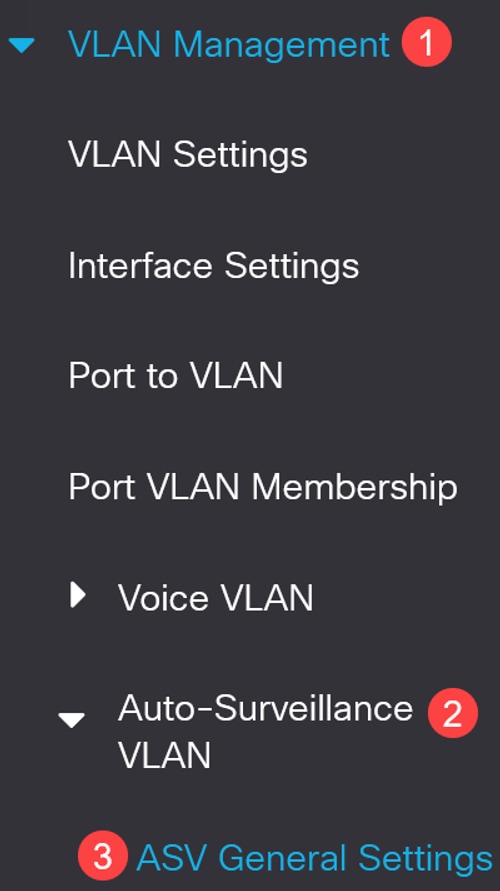Click the Voice VLAN label

(x=215, y=598)
